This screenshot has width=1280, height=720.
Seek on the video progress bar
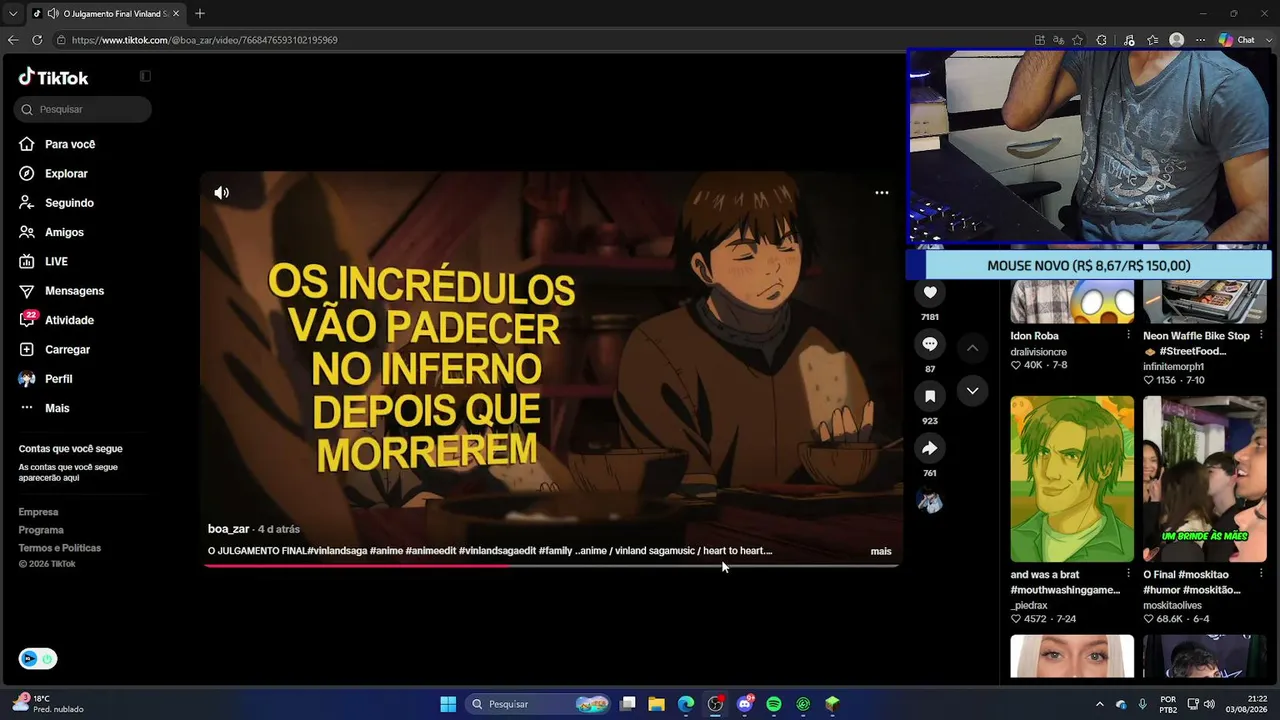click(x=551, y=566)
